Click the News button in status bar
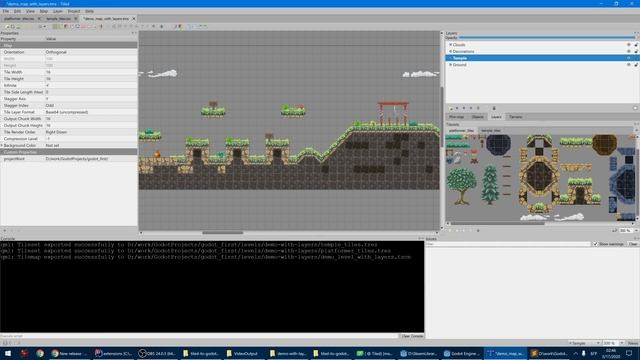Viewport: 640px width, 360px height. tap(633, 343)
